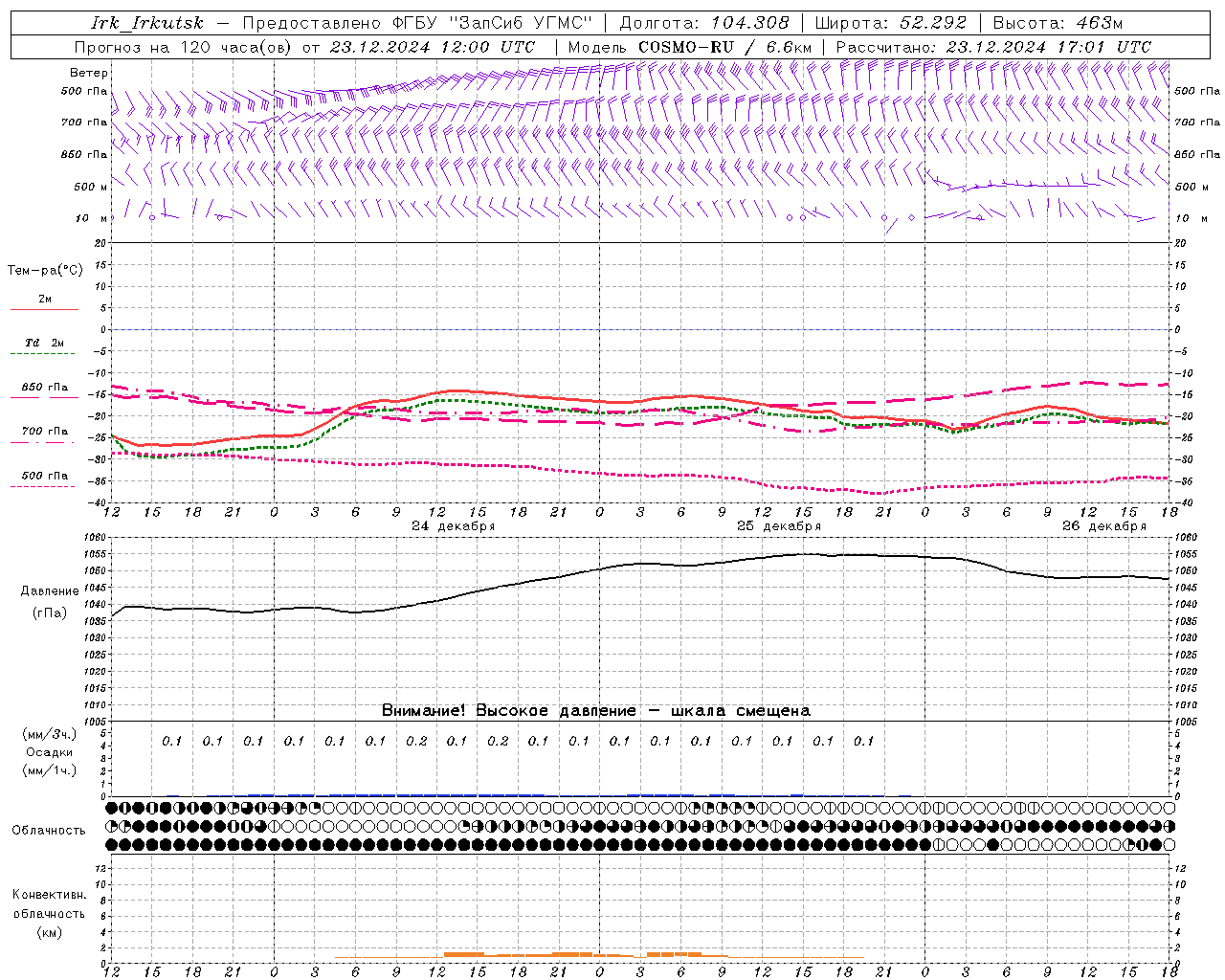
Task: Click the "Конвективн." convective cloud label
Action: (49, 895)
